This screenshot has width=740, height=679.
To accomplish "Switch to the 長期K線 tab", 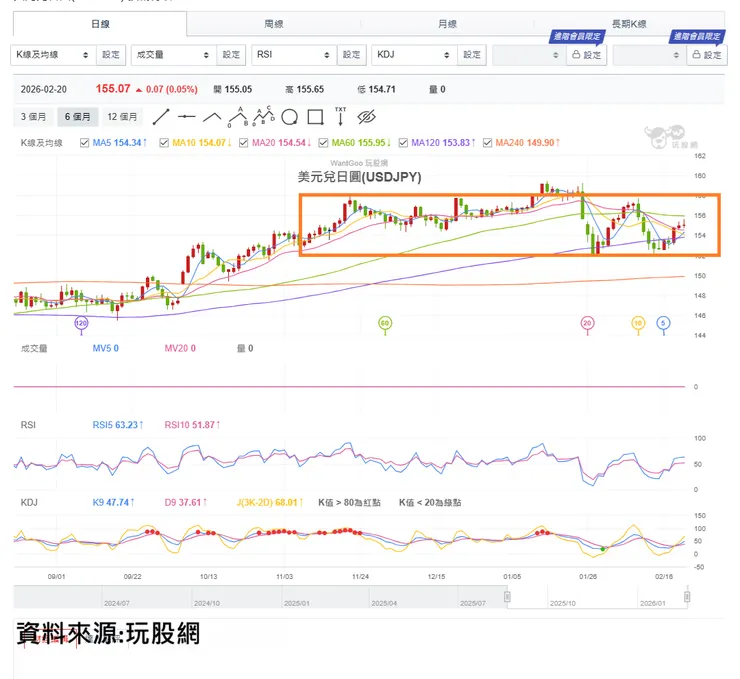I will [629, 24].
